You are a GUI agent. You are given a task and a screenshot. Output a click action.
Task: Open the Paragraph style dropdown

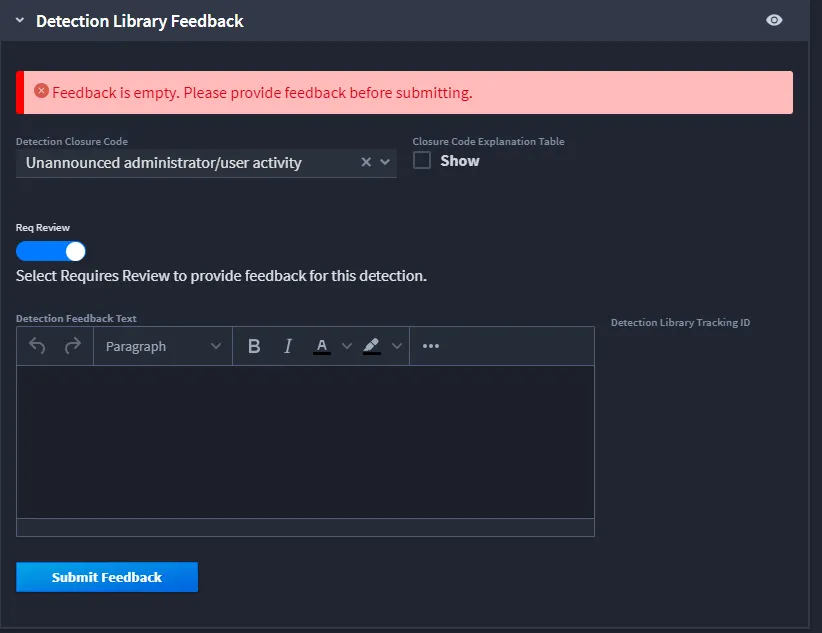(x=163, y=346)
